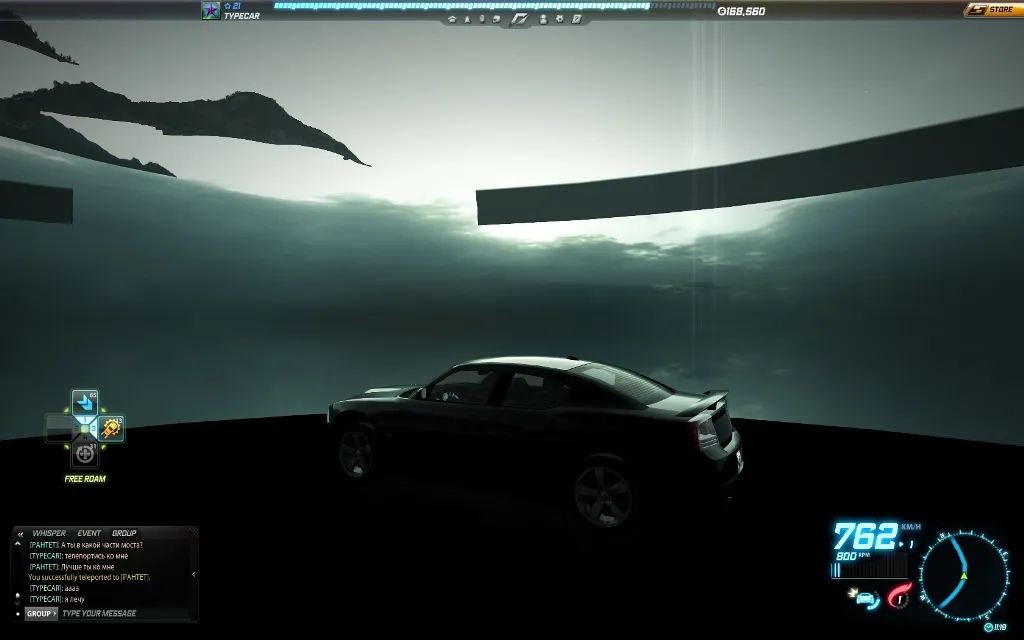The width and height of the screenshot is (1024, 640).
Task: Activate the bottom crosshair power-up slot
Action: pyautogui.click(x=85, y=454)
